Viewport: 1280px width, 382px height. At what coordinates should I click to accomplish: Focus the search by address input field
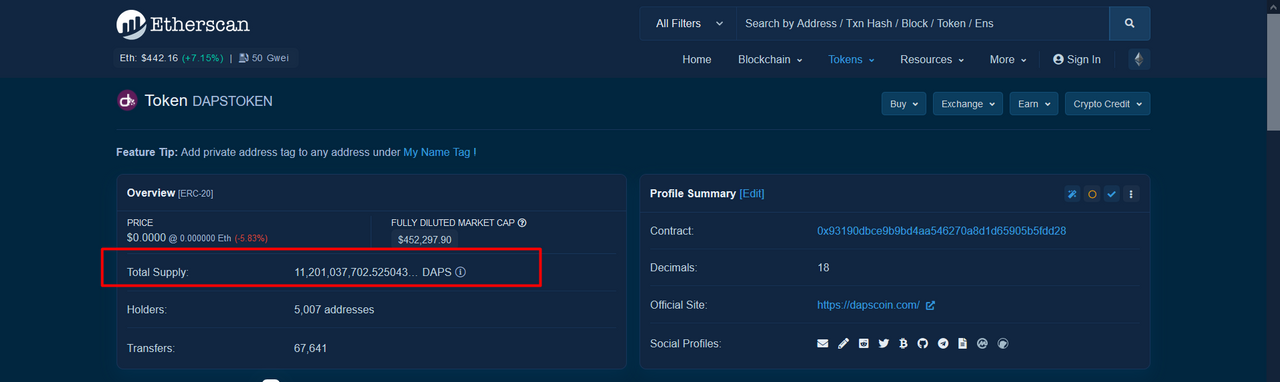922,23
